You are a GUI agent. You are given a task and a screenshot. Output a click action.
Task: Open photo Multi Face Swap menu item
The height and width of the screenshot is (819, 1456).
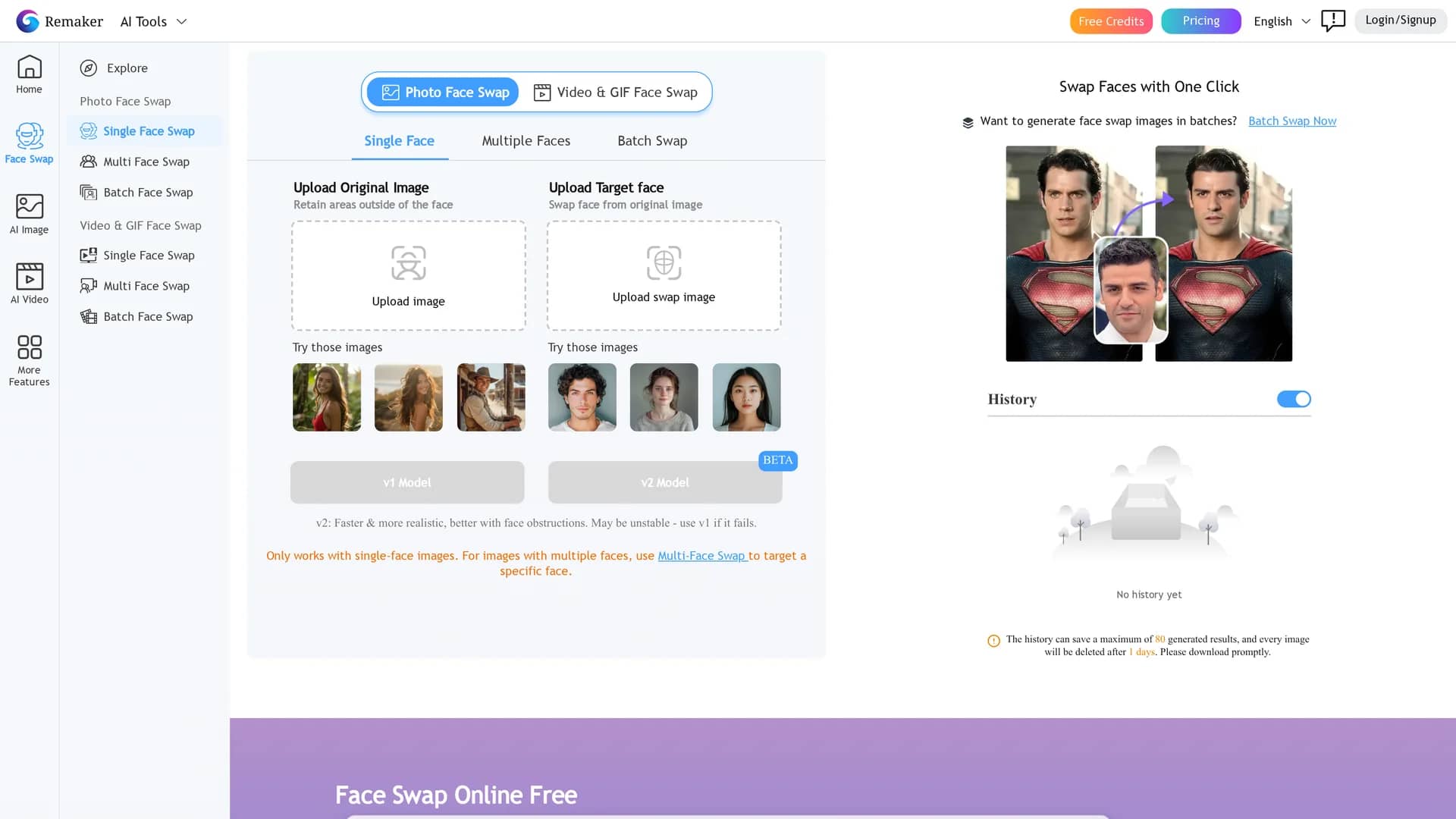pyautogui.click(x=144, y=162)
